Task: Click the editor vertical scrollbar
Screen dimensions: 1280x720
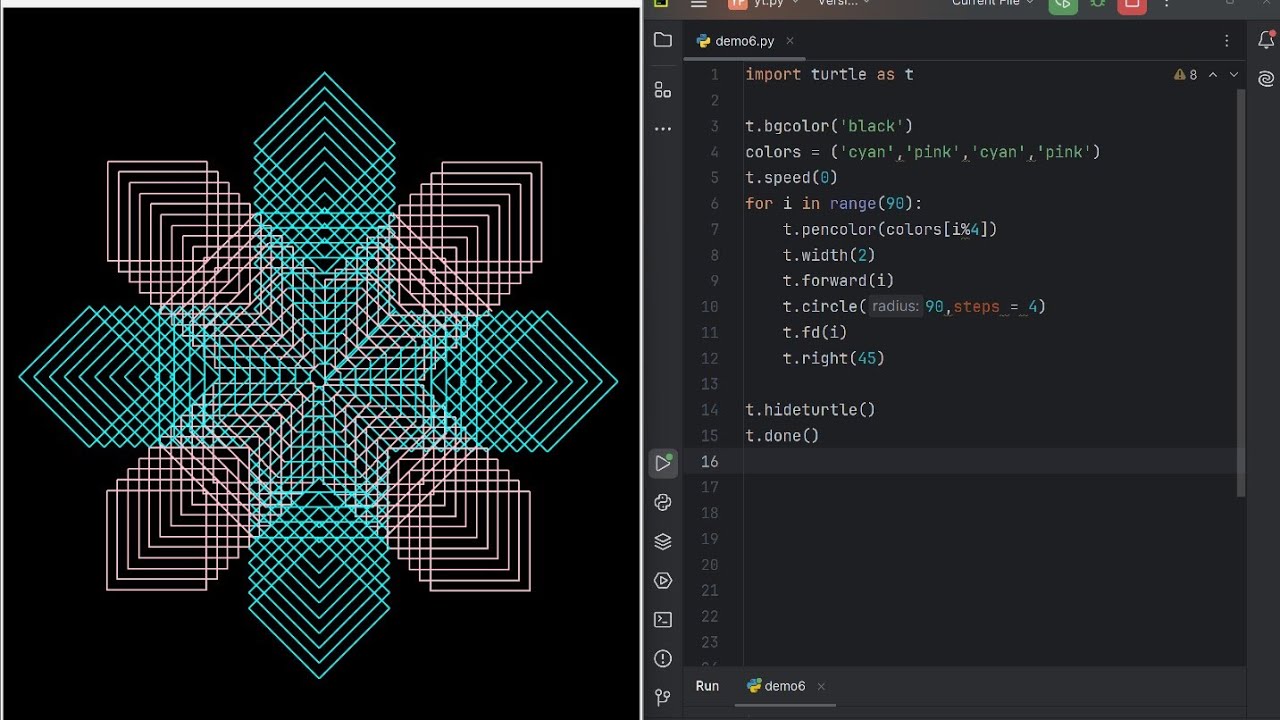Action: pos(1242,293)
